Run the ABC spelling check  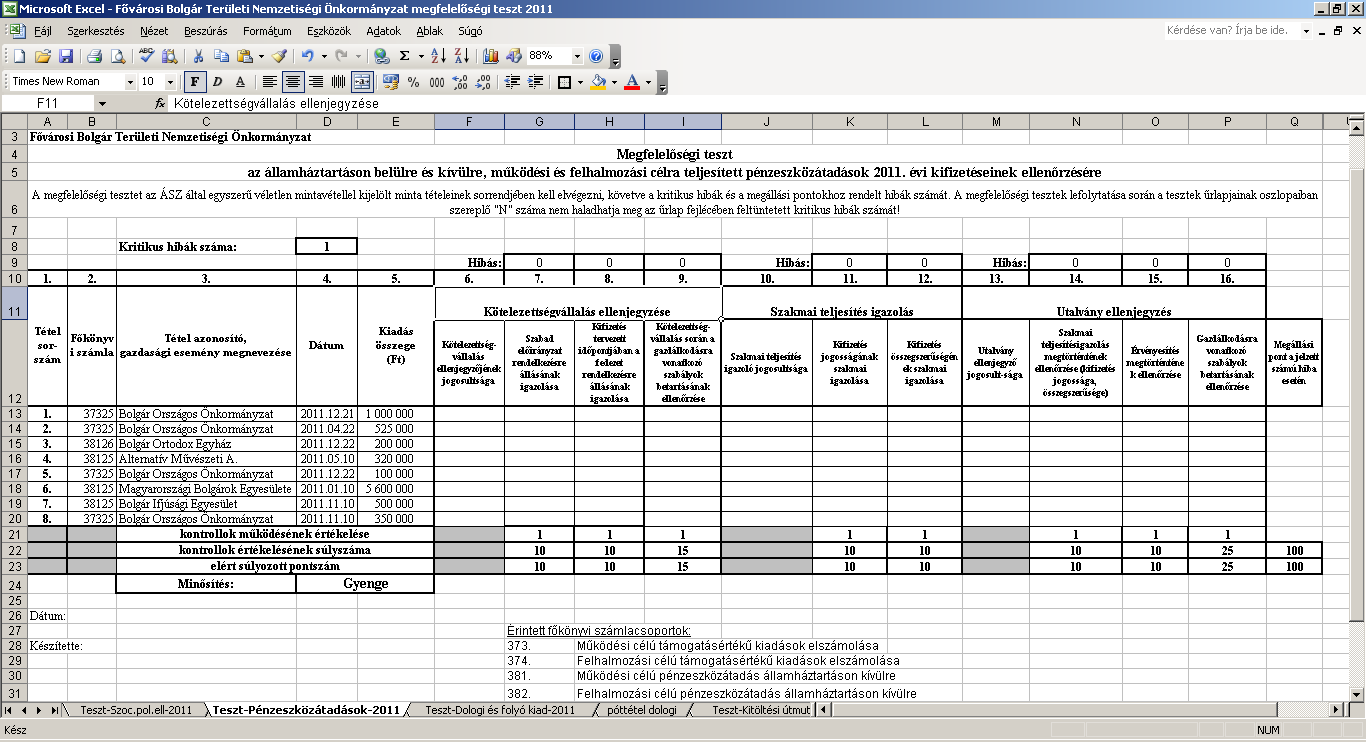[x=147, y=56]
